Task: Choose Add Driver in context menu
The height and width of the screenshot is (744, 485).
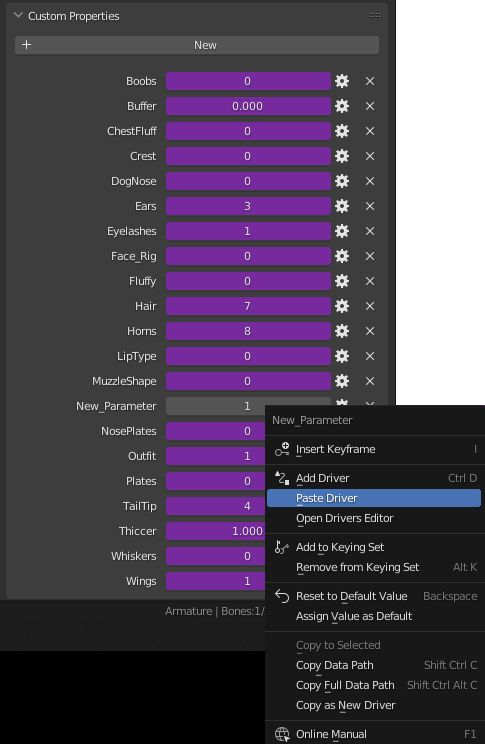Action: (x=375, y=478)
